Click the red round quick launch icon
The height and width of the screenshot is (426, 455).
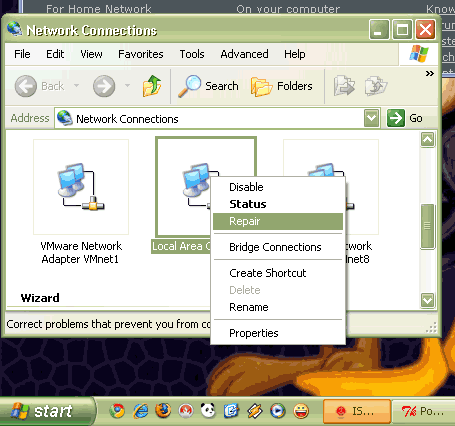[186, 411]
